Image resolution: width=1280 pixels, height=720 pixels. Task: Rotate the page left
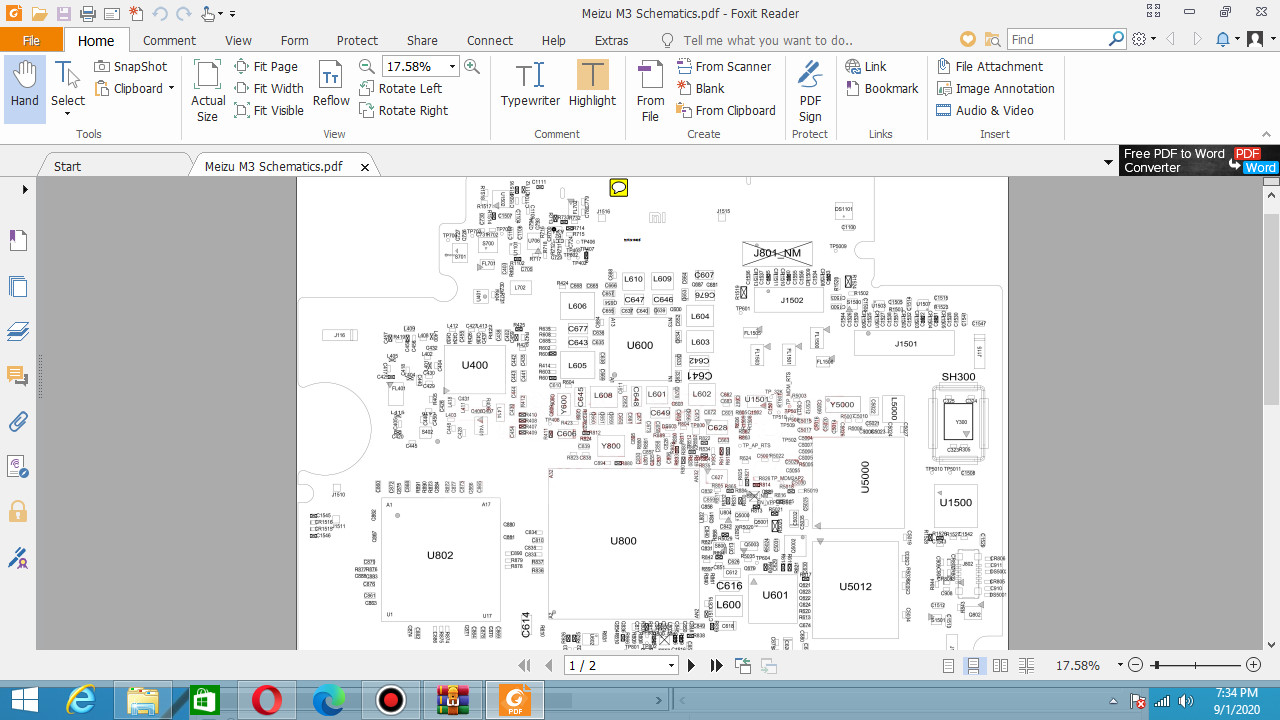click(x=400, y=88)
